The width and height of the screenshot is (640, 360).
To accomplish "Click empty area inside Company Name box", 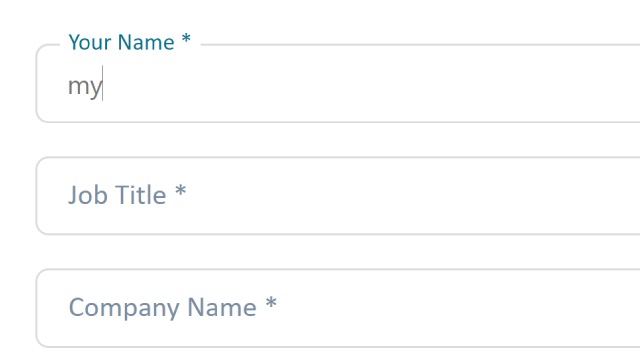I will [449, 308].
